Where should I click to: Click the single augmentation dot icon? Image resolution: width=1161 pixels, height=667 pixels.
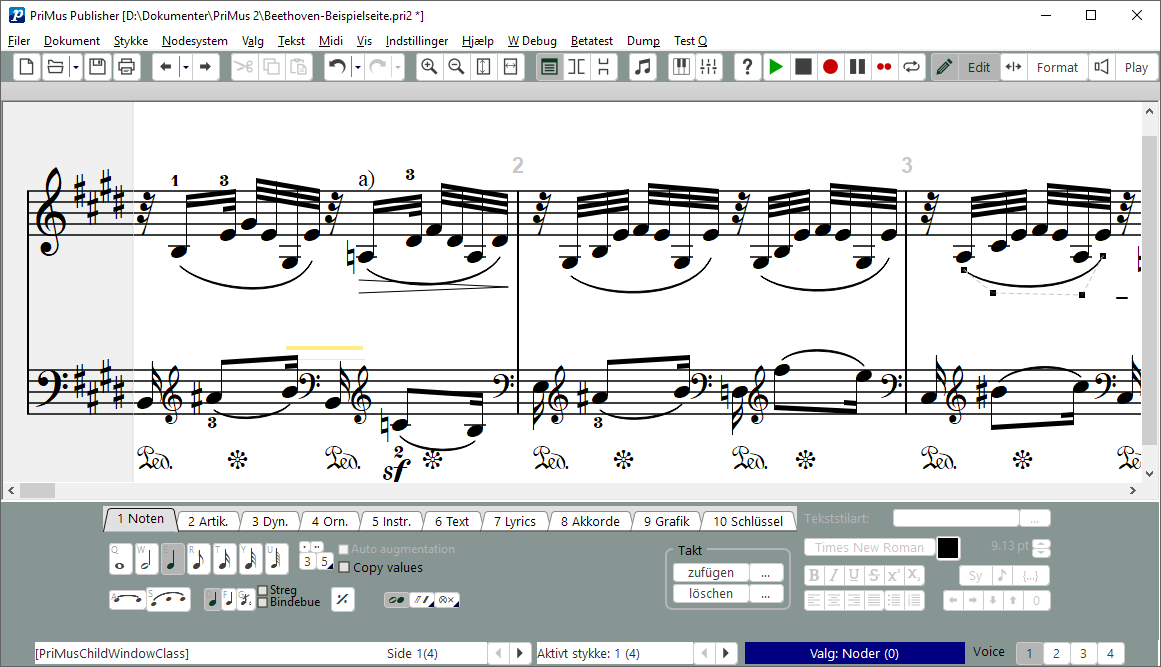click(x=305, y=546)
